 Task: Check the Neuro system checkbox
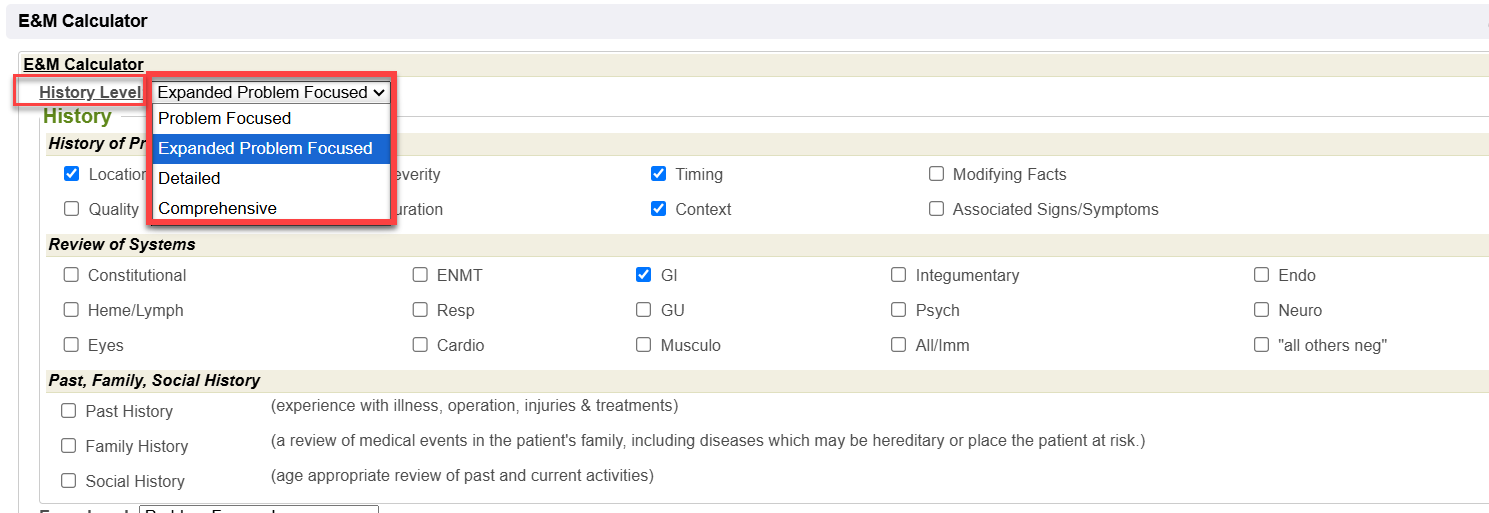tap(1261, 310)
